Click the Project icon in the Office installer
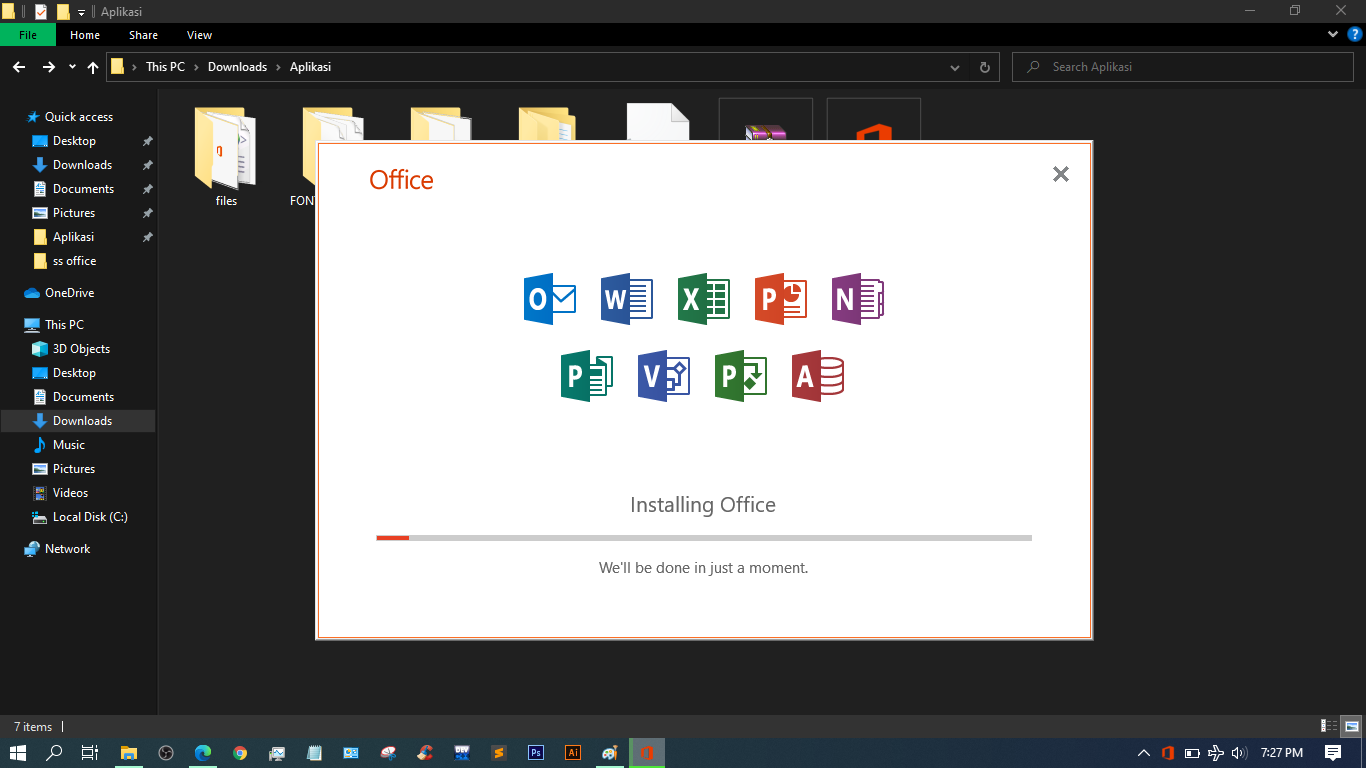This screenshot has width=1366, height=768. (741, 376)
